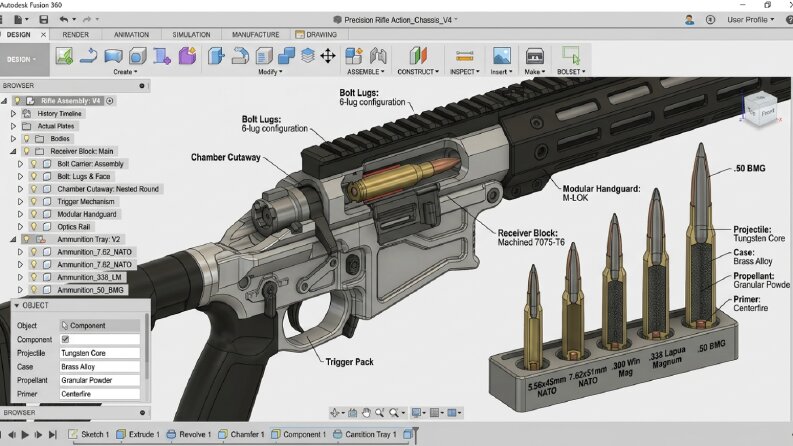
Task: Select the Fillet modify tool
Action: [240, 56]
